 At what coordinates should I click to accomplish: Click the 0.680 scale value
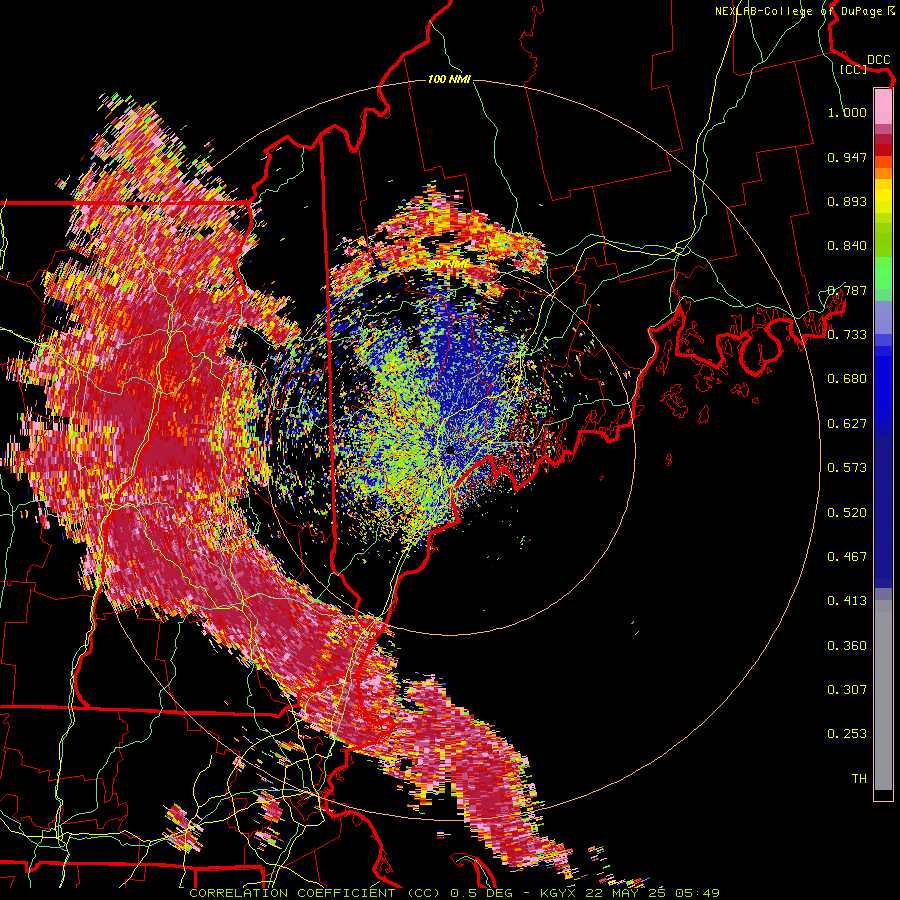click(847, 379)
